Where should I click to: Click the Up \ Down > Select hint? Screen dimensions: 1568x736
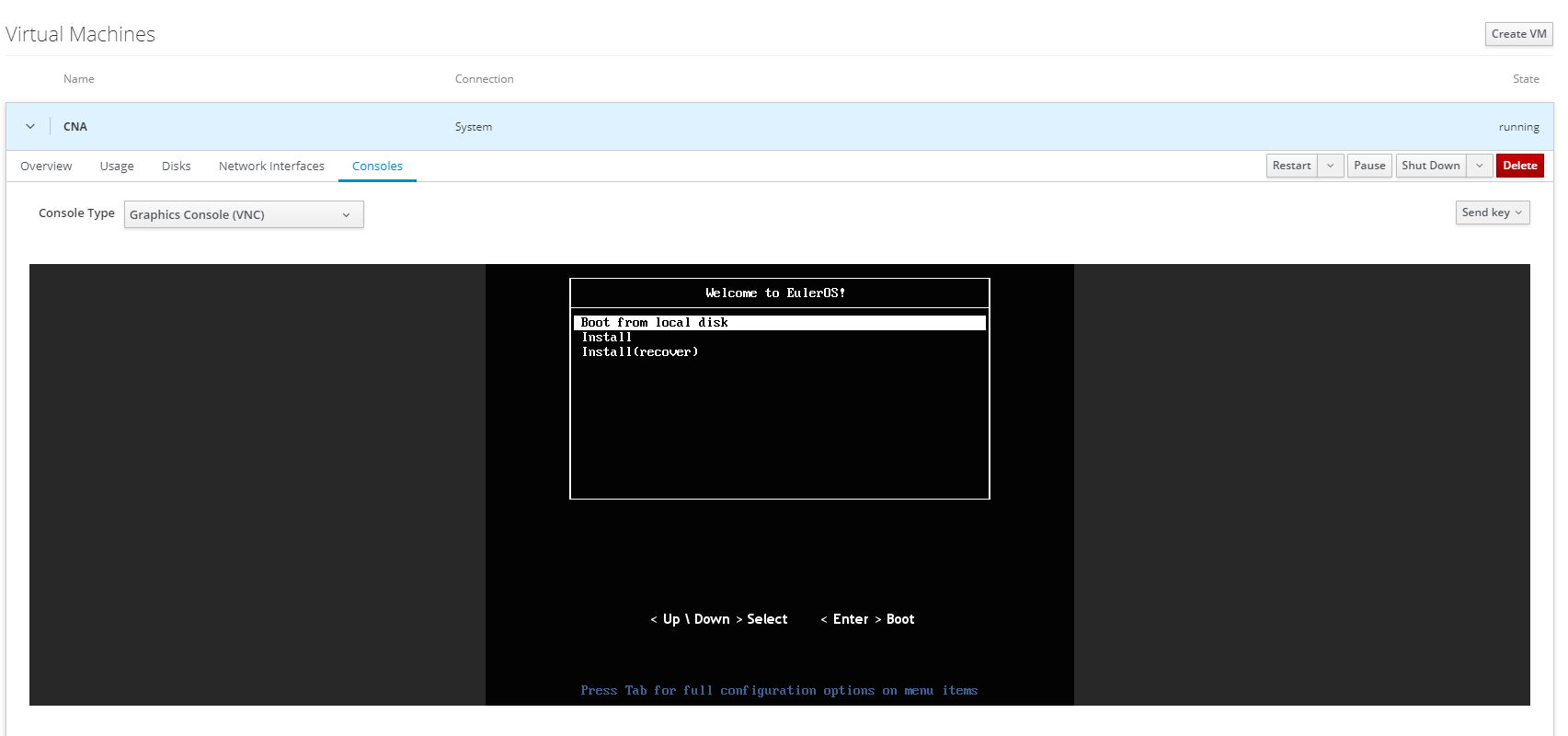719,619
